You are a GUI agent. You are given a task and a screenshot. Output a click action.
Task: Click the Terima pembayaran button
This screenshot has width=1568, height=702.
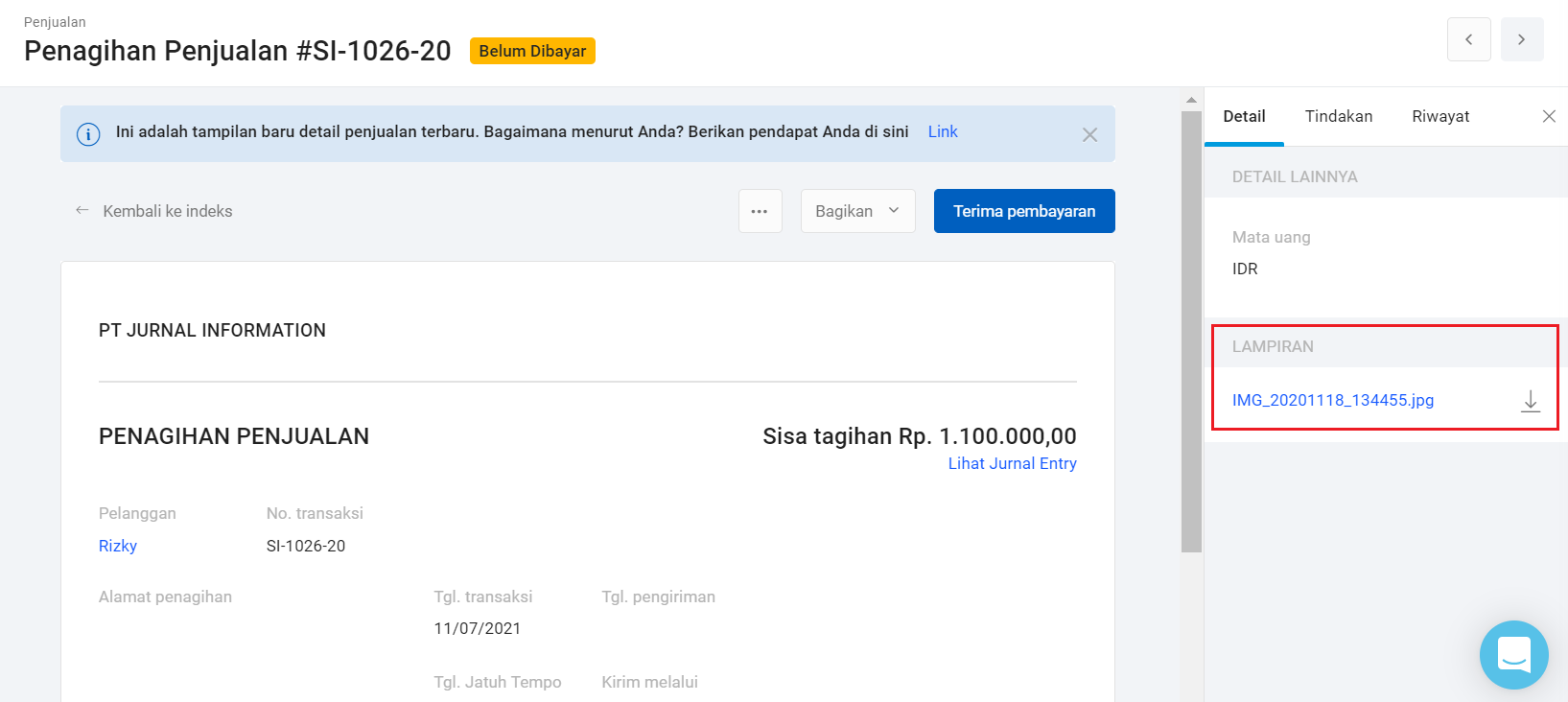tap(1023, 211)
